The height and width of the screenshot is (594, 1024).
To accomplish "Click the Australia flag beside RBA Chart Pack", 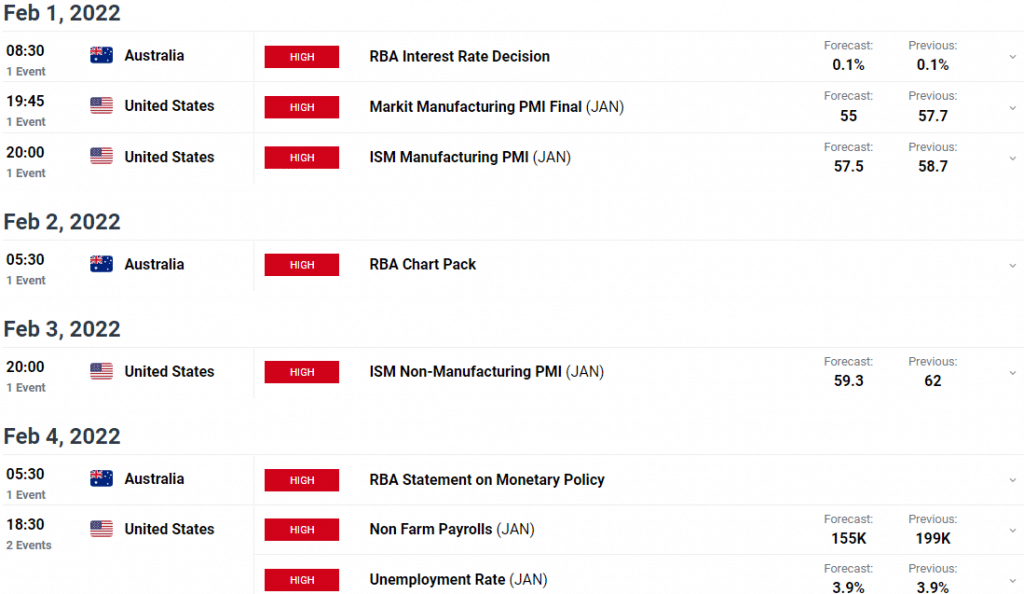I will [x=101, y=264].
